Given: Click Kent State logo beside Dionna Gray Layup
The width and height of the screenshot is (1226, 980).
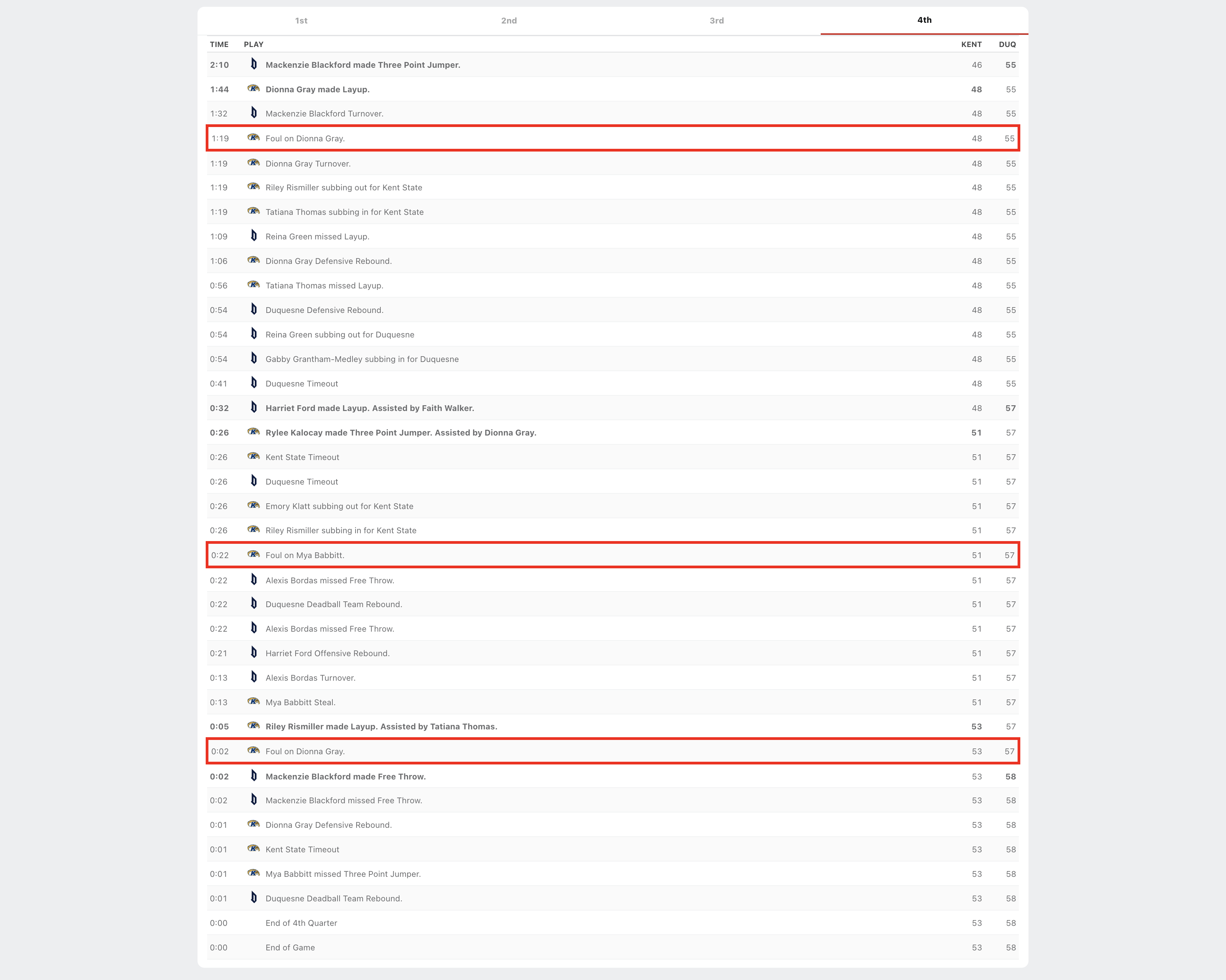Looking at the screenshot, I should 254,89.
